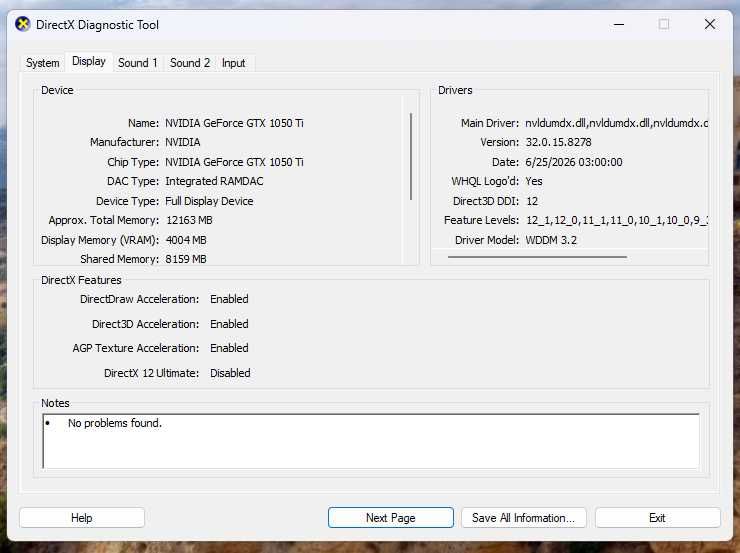
Task: Click the 4004 MB VRAM value
Action: pyautogui.click(x=186, y=240)
